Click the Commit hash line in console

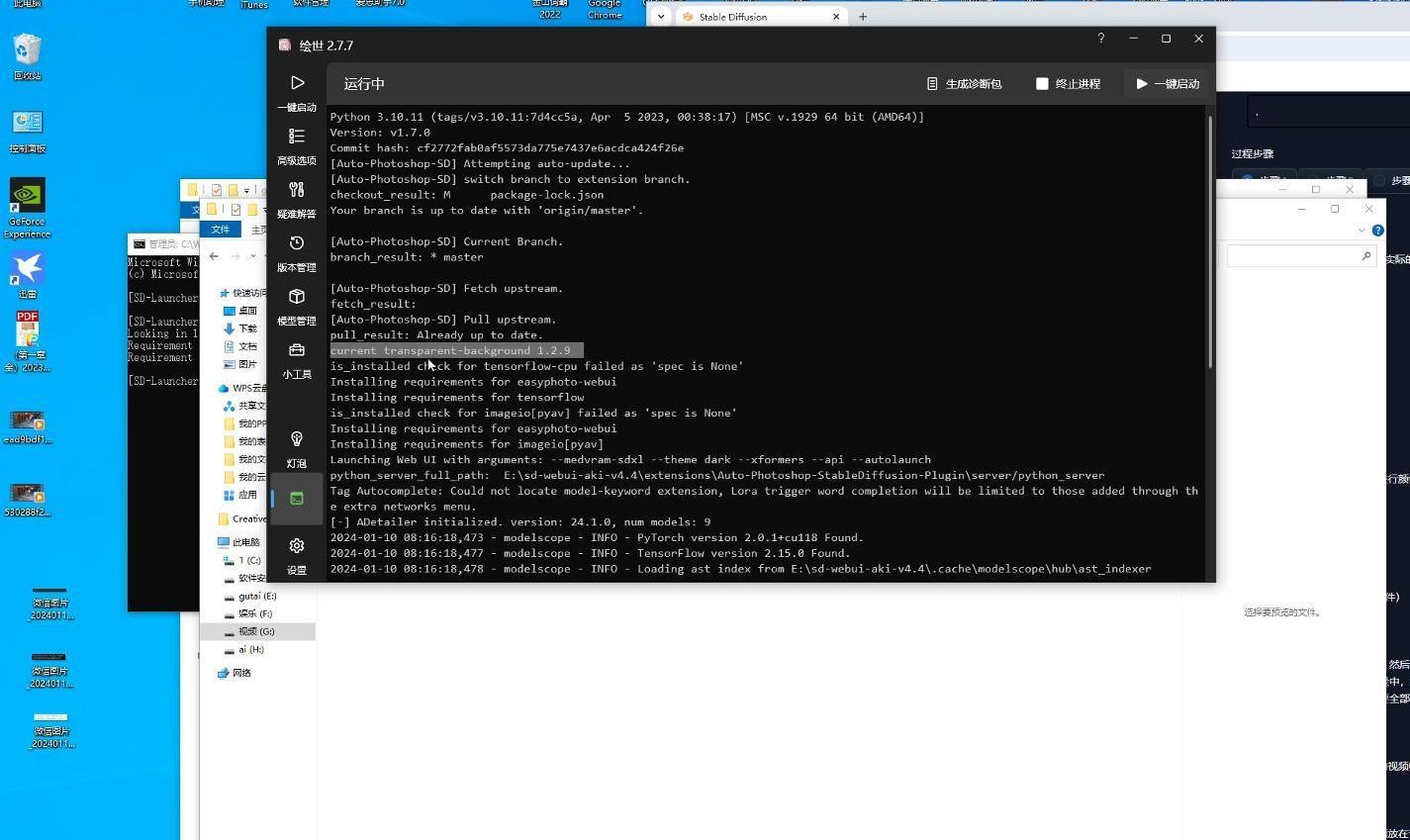(507, 148)
